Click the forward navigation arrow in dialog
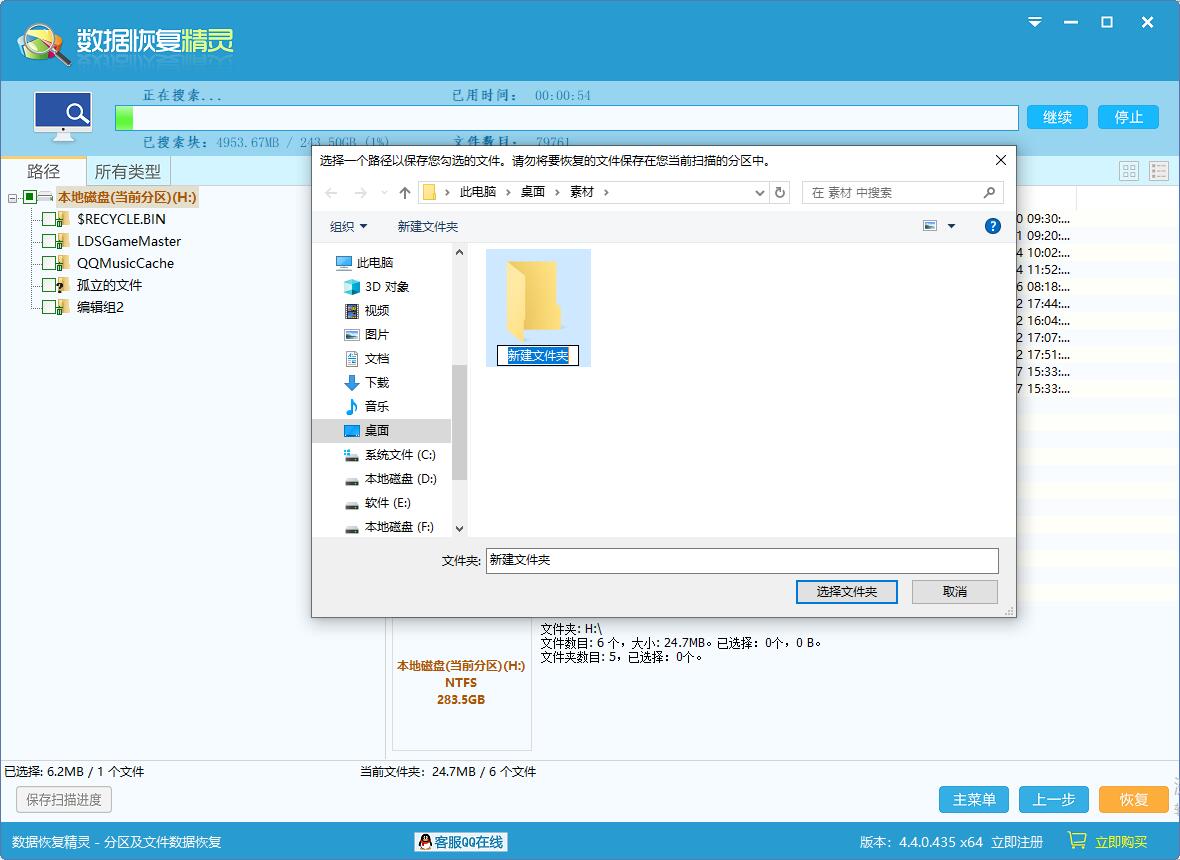The image size is (1180, 860). [x=360, y=193]
